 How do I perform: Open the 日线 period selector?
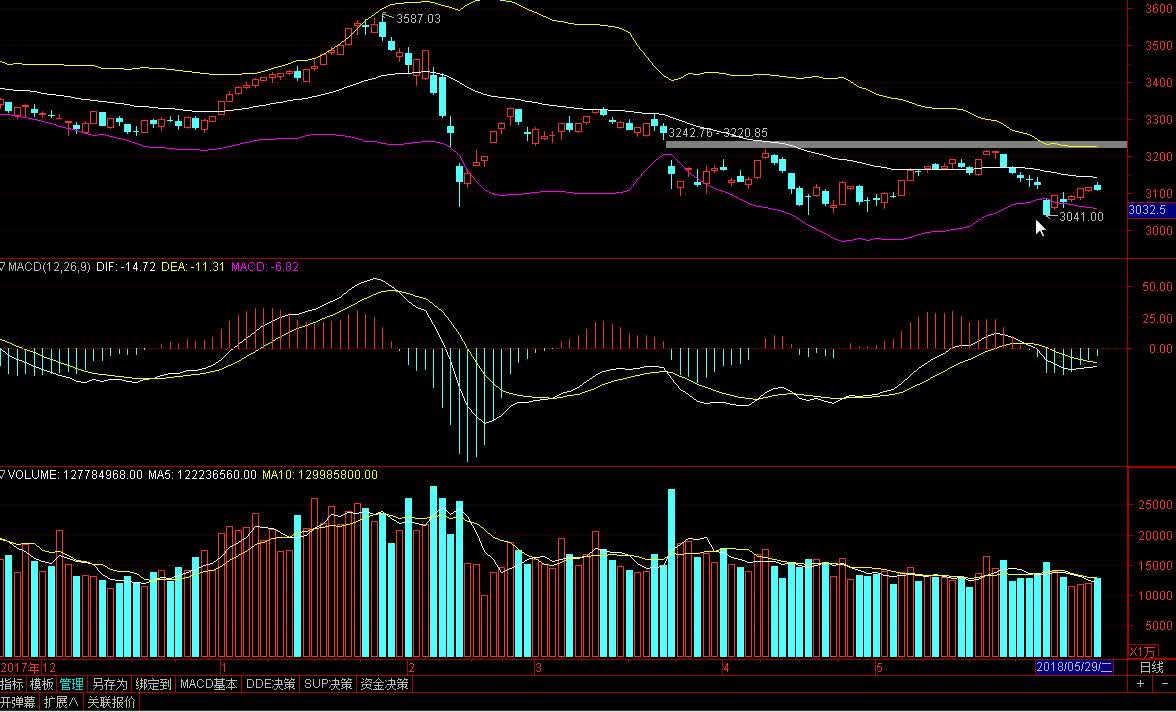click(x=1152, y=667)
